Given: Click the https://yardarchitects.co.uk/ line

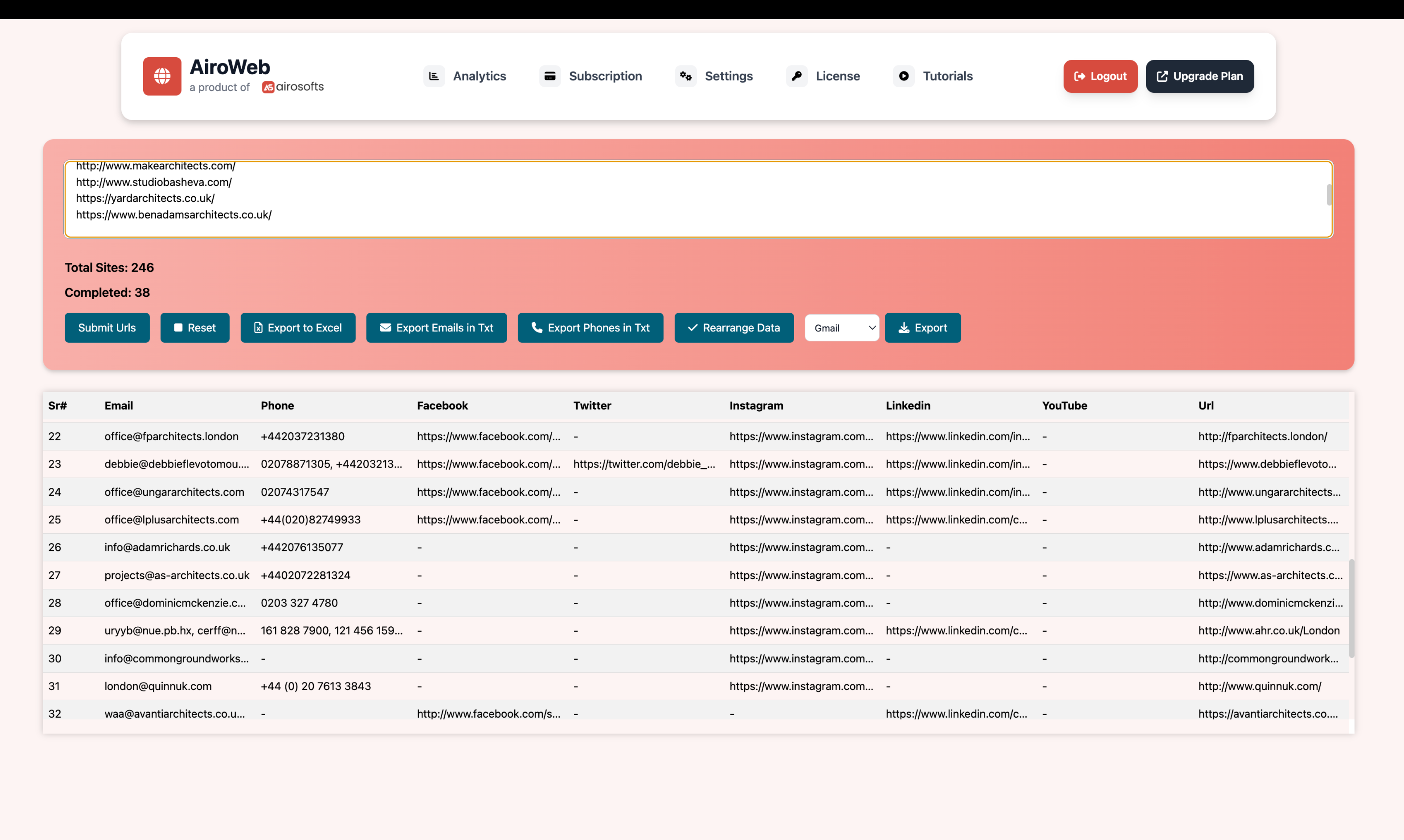Looking at the screenshot, I should pyautogui.click(x=145, y=198).
